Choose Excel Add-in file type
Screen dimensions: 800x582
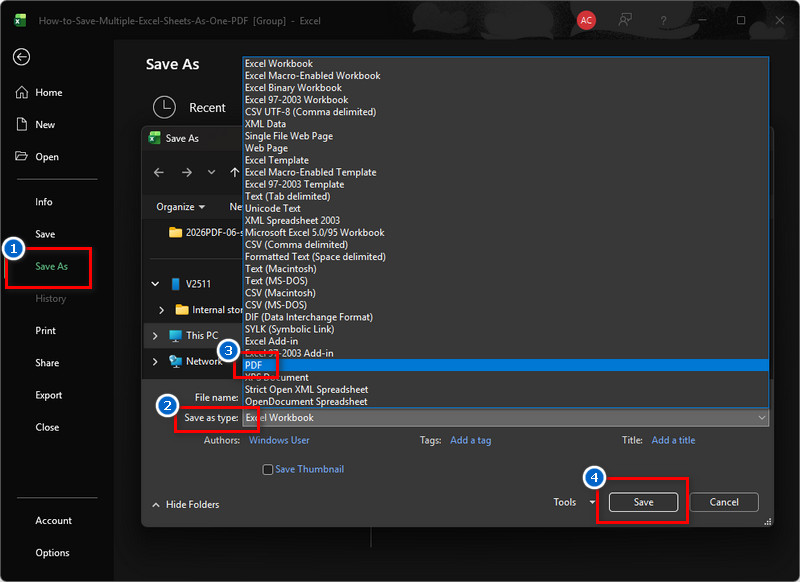click(x=506, y=341)
